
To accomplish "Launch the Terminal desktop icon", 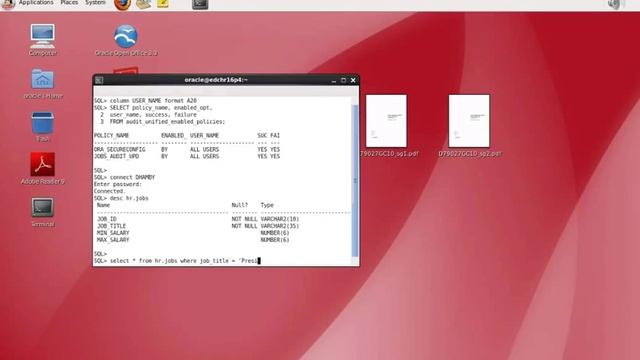I will point(42,212).
